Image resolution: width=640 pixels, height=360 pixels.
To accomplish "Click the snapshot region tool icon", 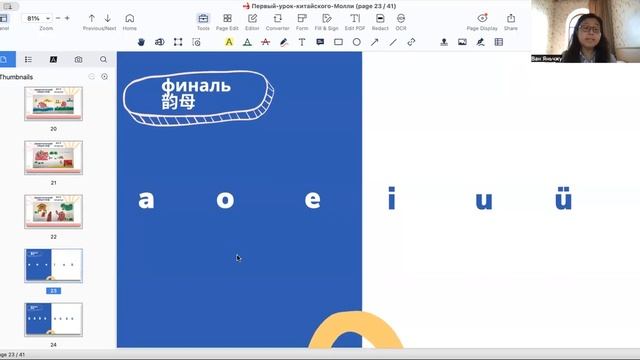I will (196, 42).
